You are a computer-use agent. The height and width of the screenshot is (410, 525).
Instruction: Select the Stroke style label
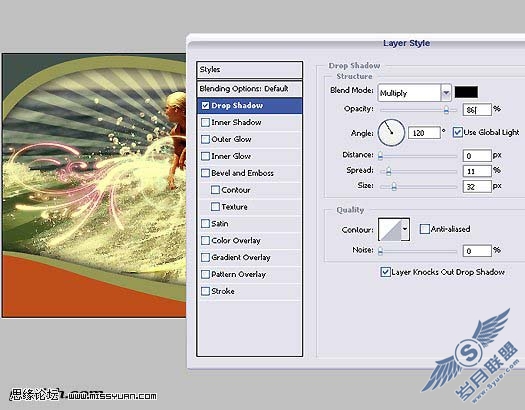click(223, 291)
